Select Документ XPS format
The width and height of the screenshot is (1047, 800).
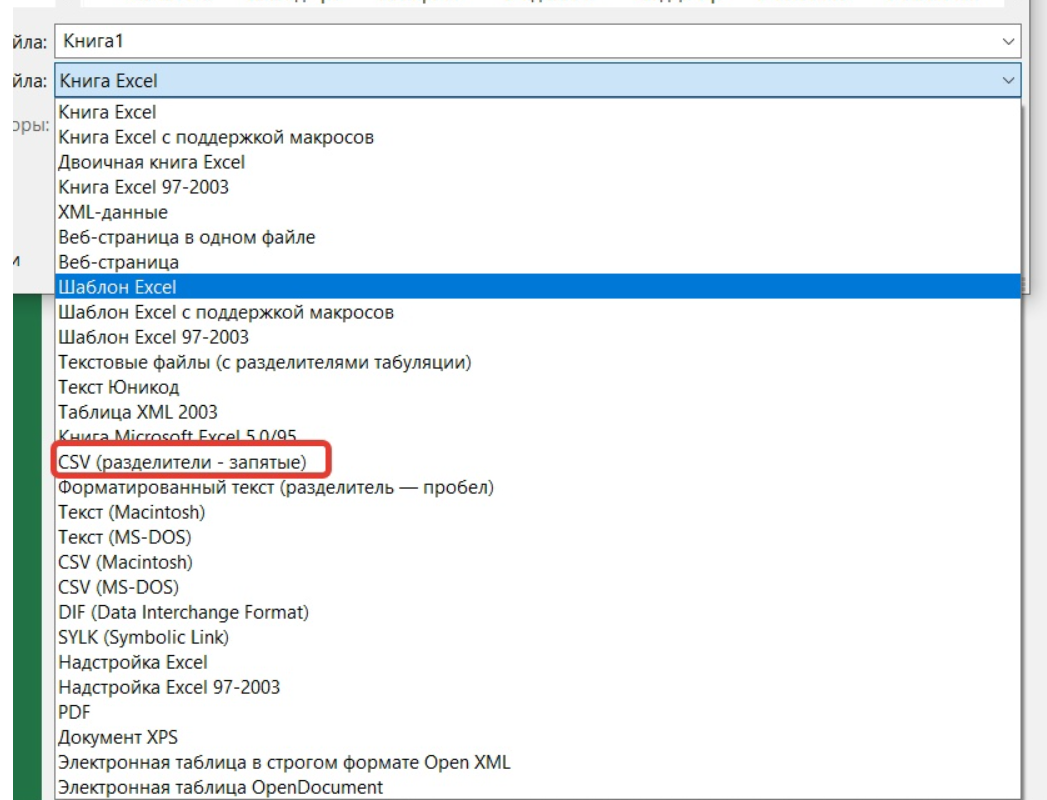pyautogui.click(x=538, y=737)
